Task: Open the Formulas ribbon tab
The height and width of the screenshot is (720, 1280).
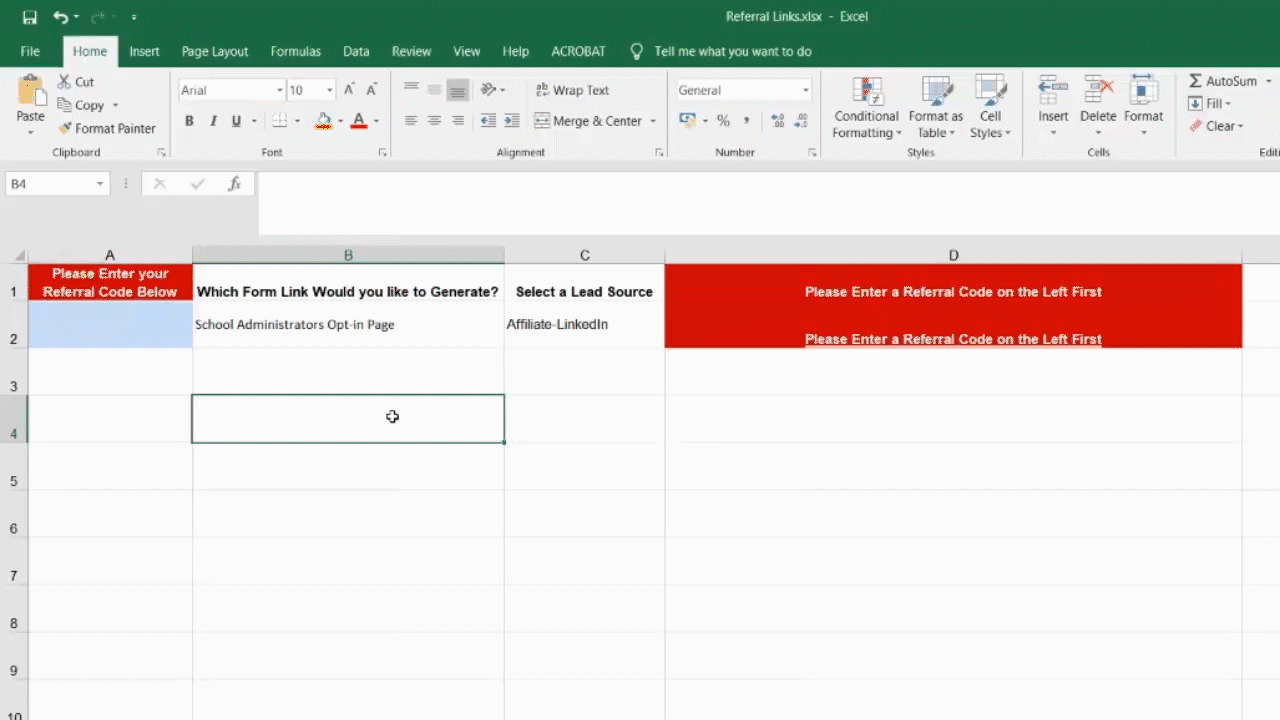Action: (295, 51)
